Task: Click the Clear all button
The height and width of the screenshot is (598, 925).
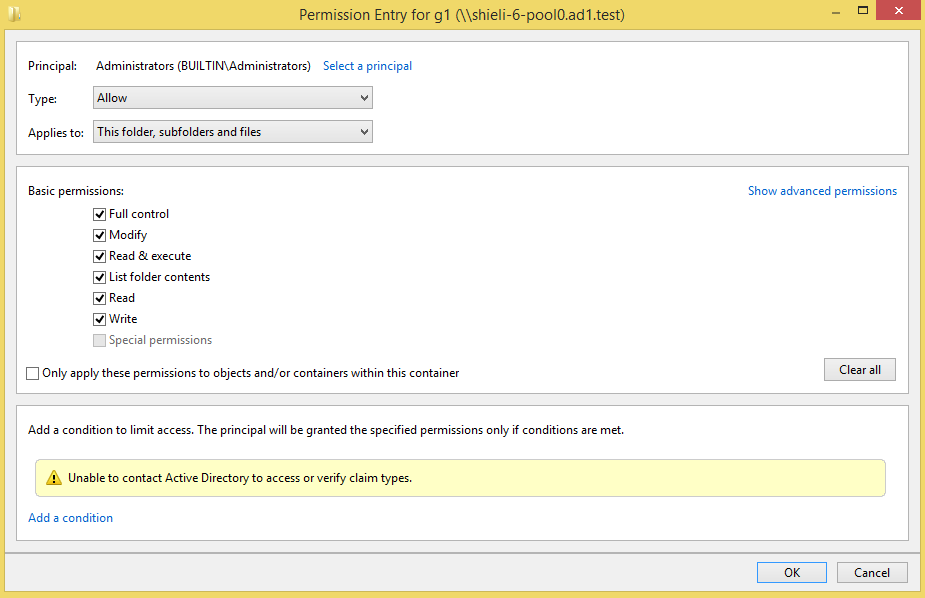Action: click(860, 370)
